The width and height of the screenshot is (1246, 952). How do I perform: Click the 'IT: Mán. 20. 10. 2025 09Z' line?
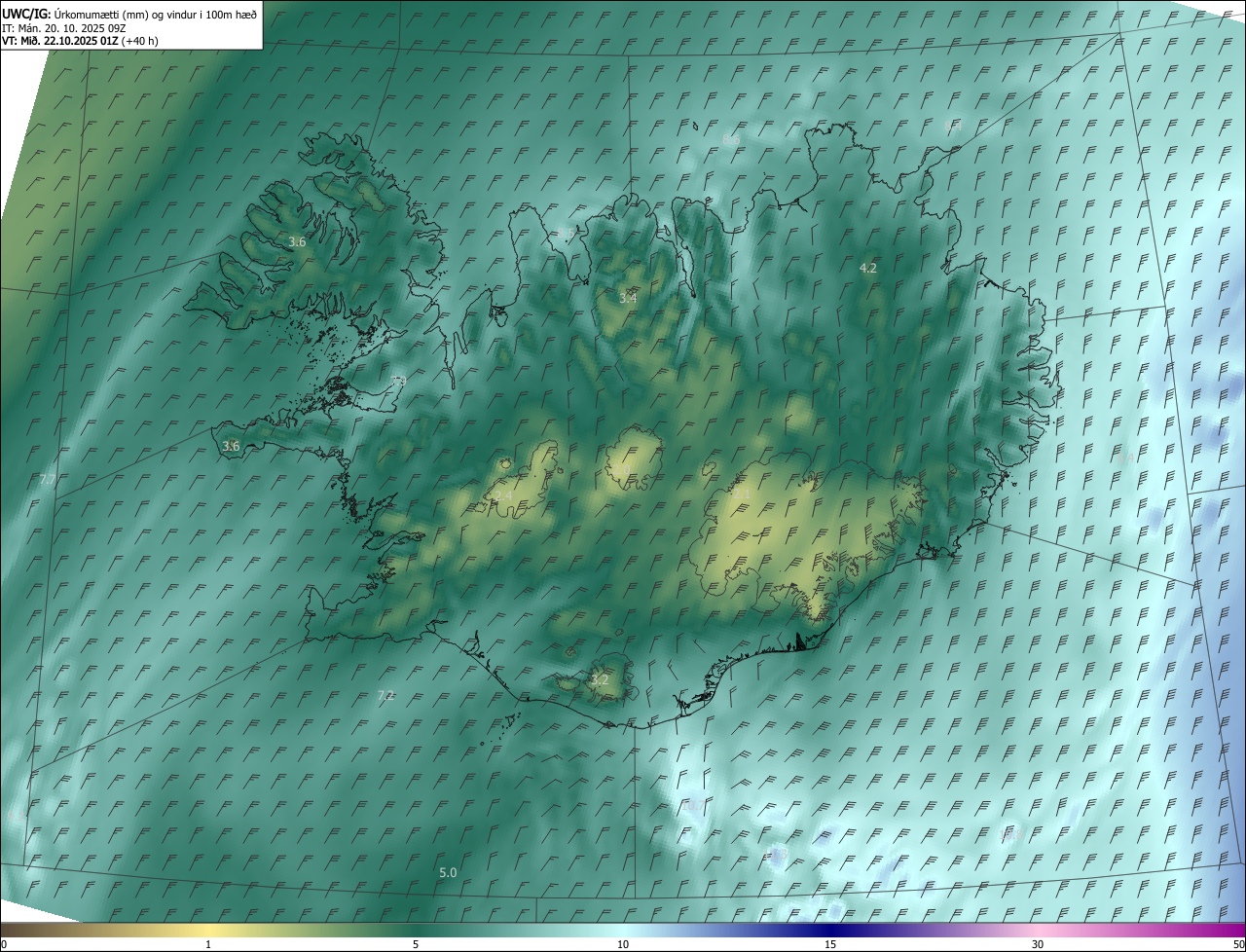pos(66,28)
